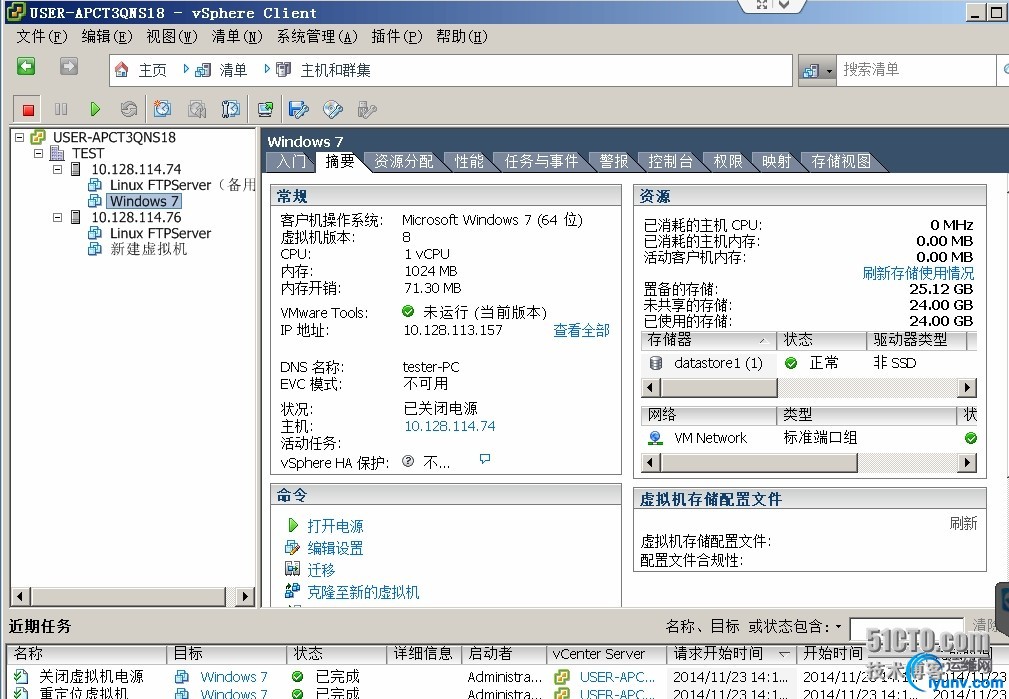Click the TEST datacenter icon
This screenshot has width=1009, height=699.
(x=57, y=153)
